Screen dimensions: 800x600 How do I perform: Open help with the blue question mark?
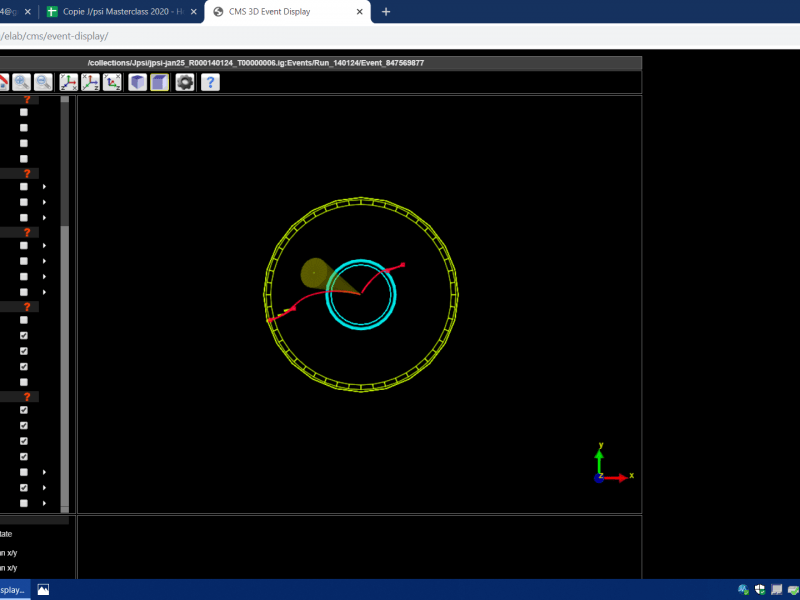click(211, 82)
